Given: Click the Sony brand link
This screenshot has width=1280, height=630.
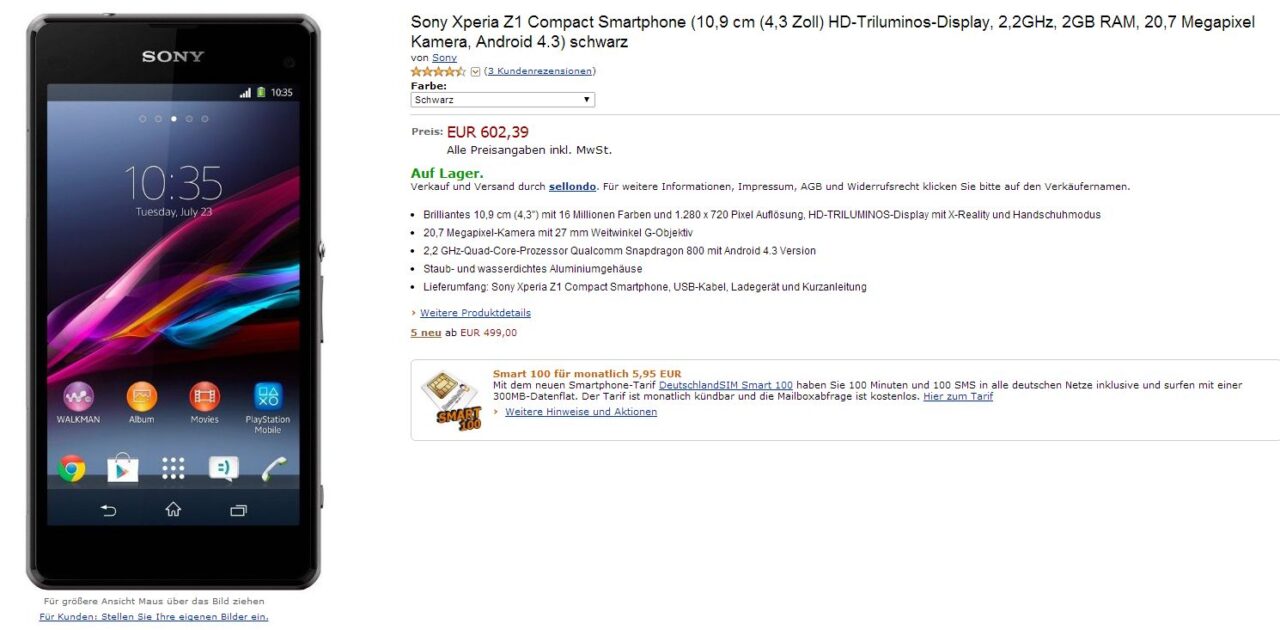Looking at the screenshot, I should point(444,58).
